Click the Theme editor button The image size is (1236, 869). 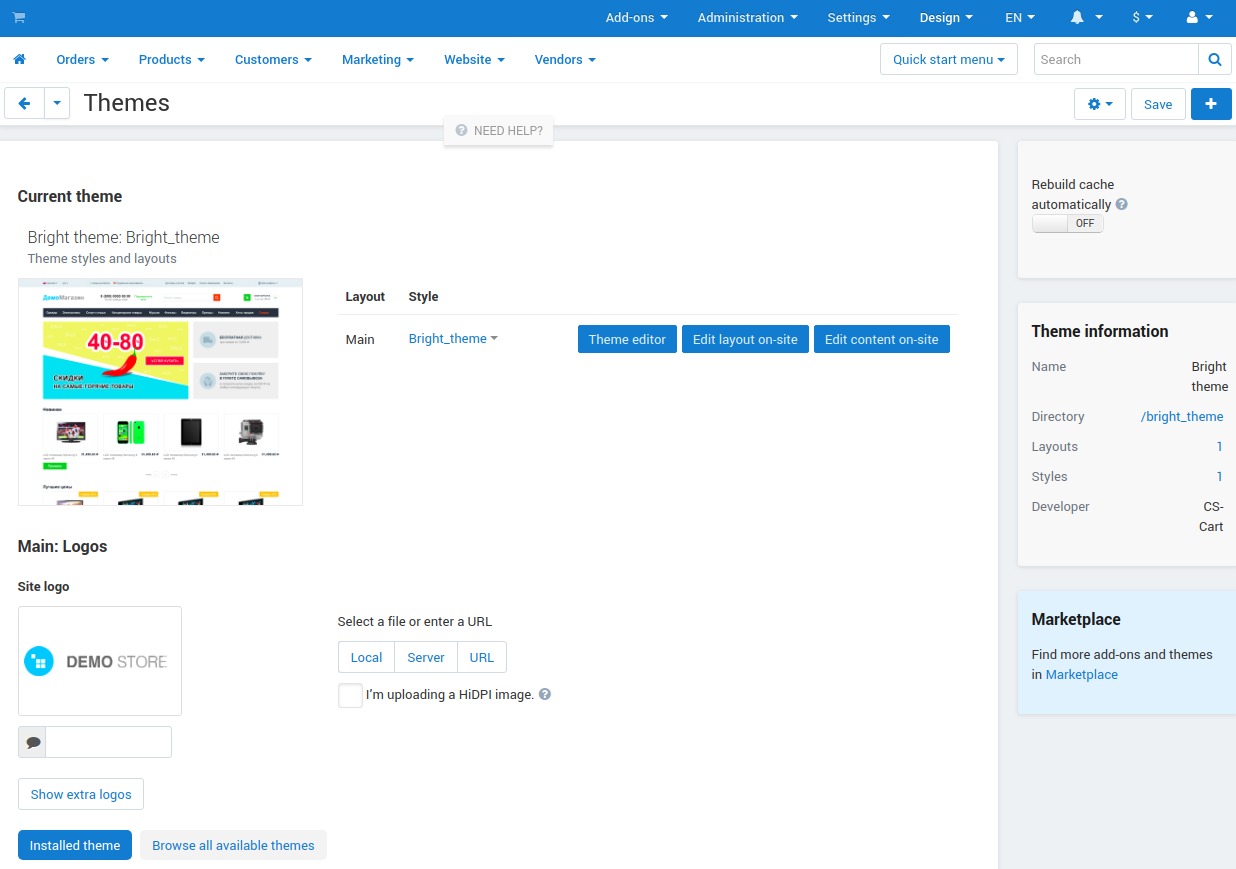[x=627, y=339]
